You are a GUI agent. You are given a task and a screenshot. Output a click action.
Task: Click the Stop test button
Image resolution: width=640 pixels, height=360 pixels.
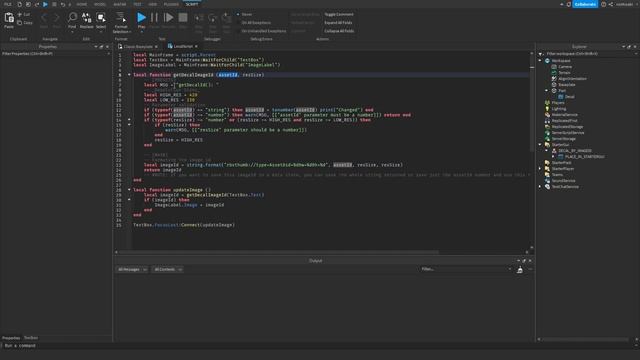coord(183,18)
